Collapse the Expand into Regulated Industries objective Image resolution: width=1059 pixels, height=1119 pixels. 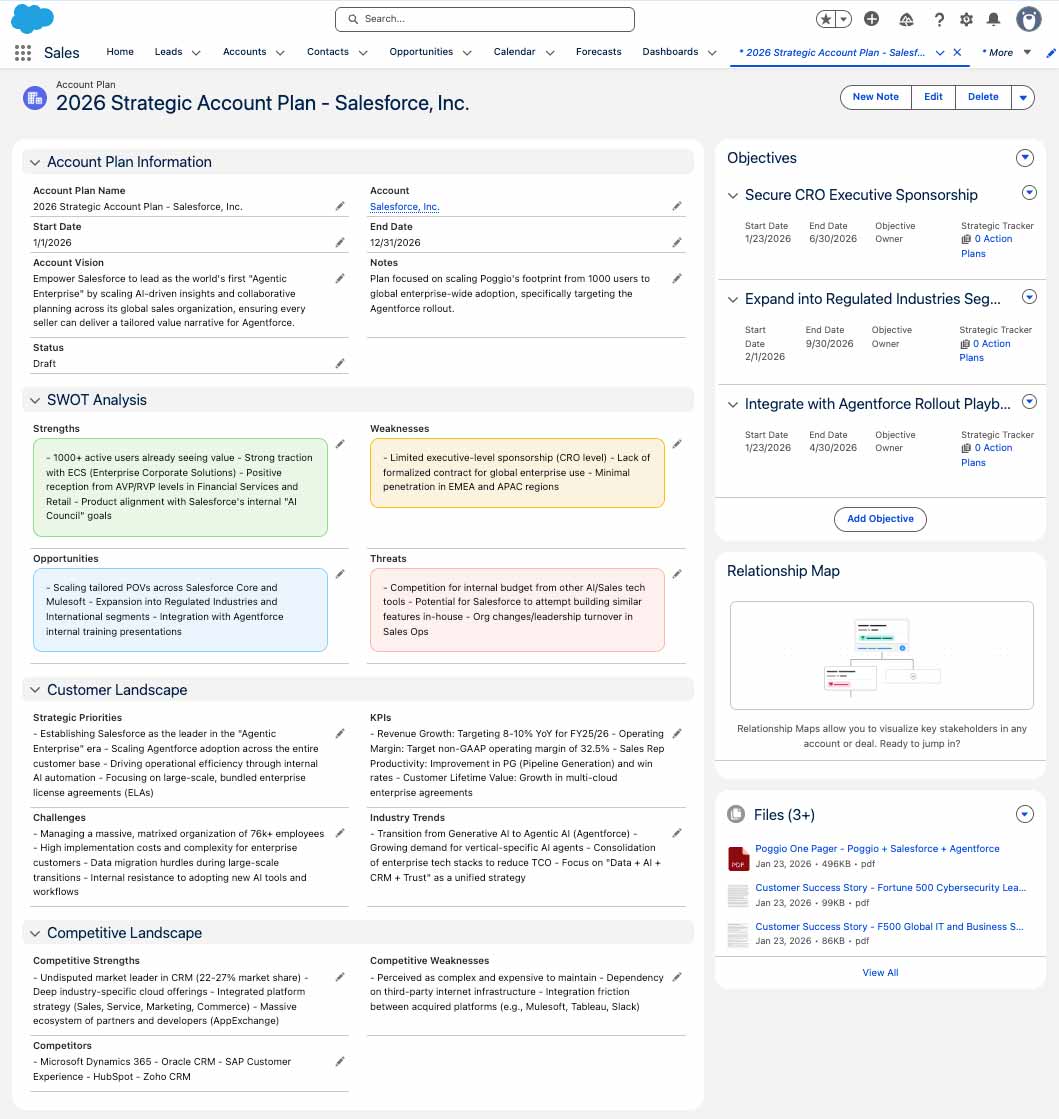(733, 300)
